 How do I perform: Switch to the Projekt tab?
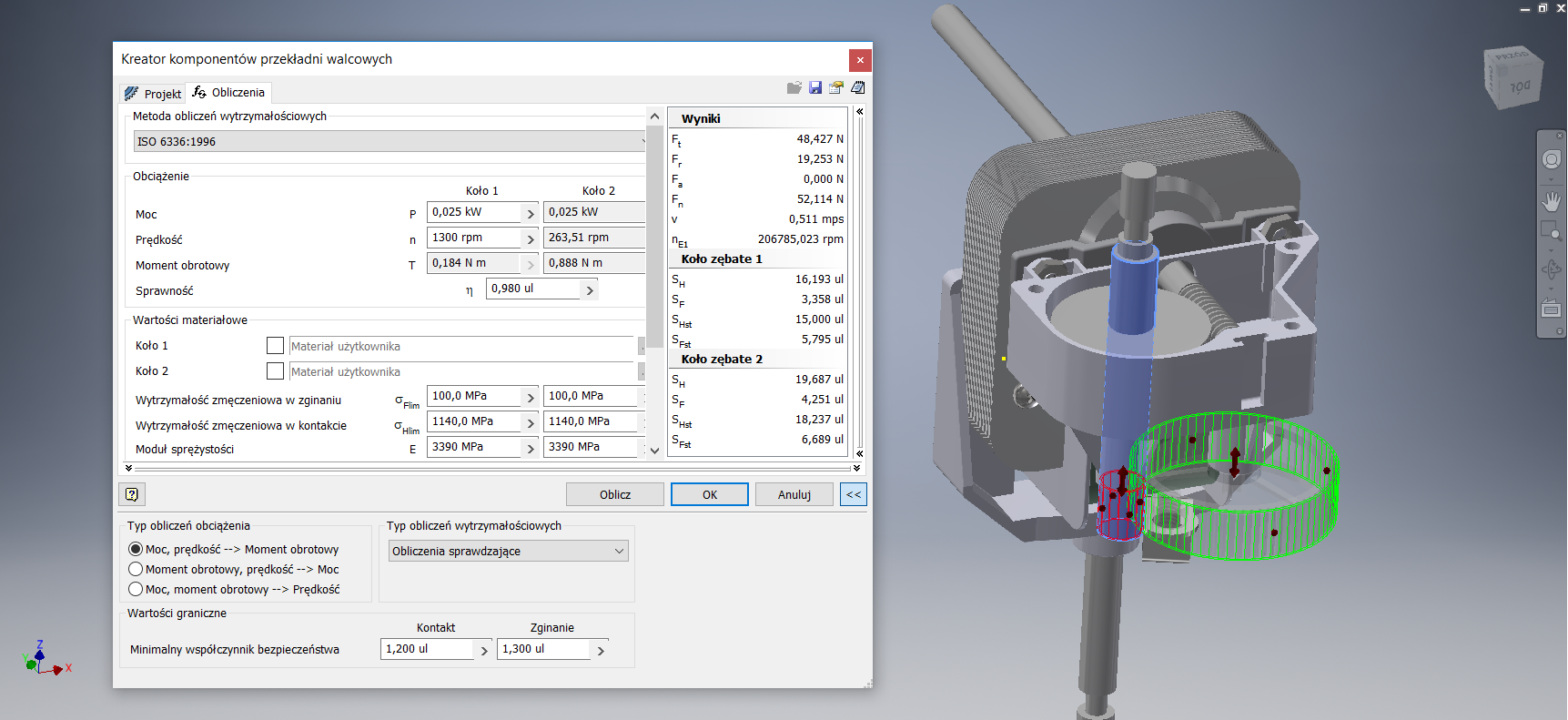[x=153, y=93]
